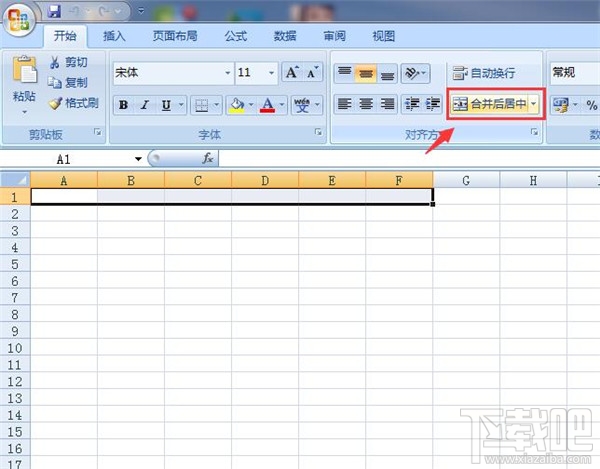
Task: Toggle align text right
Action: [387, 104]
